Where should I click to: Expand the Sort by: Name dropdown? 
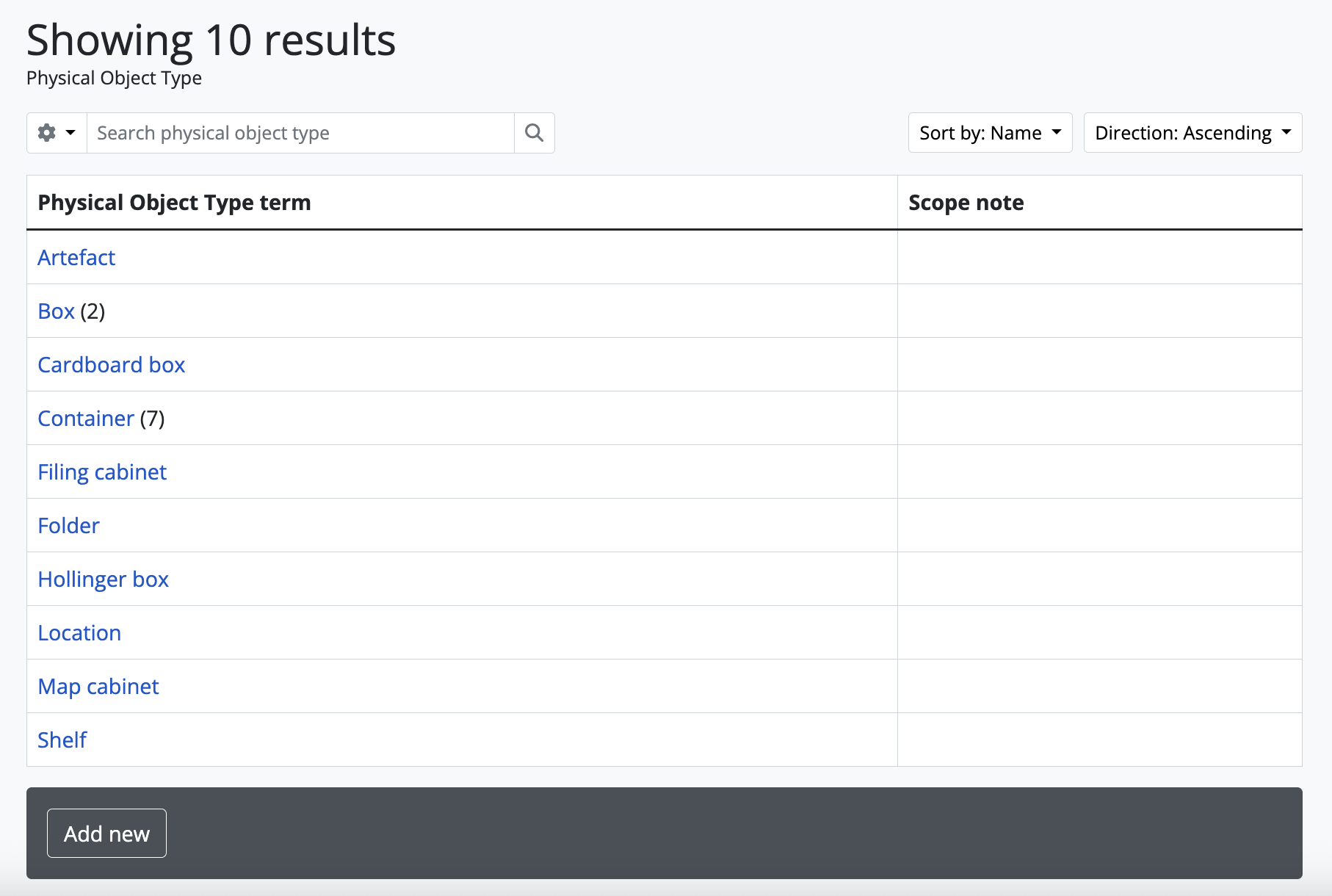point(990,133)
